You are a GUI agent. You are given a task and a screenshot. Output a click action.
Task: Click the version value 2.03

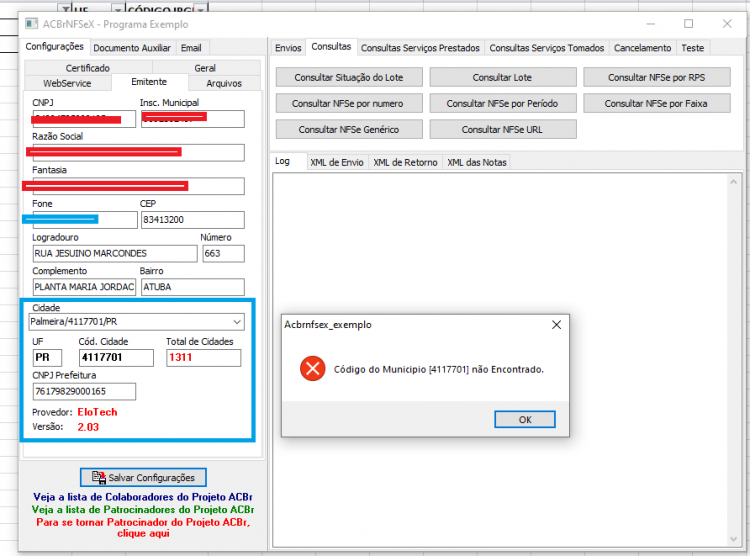tap(88, 427)
